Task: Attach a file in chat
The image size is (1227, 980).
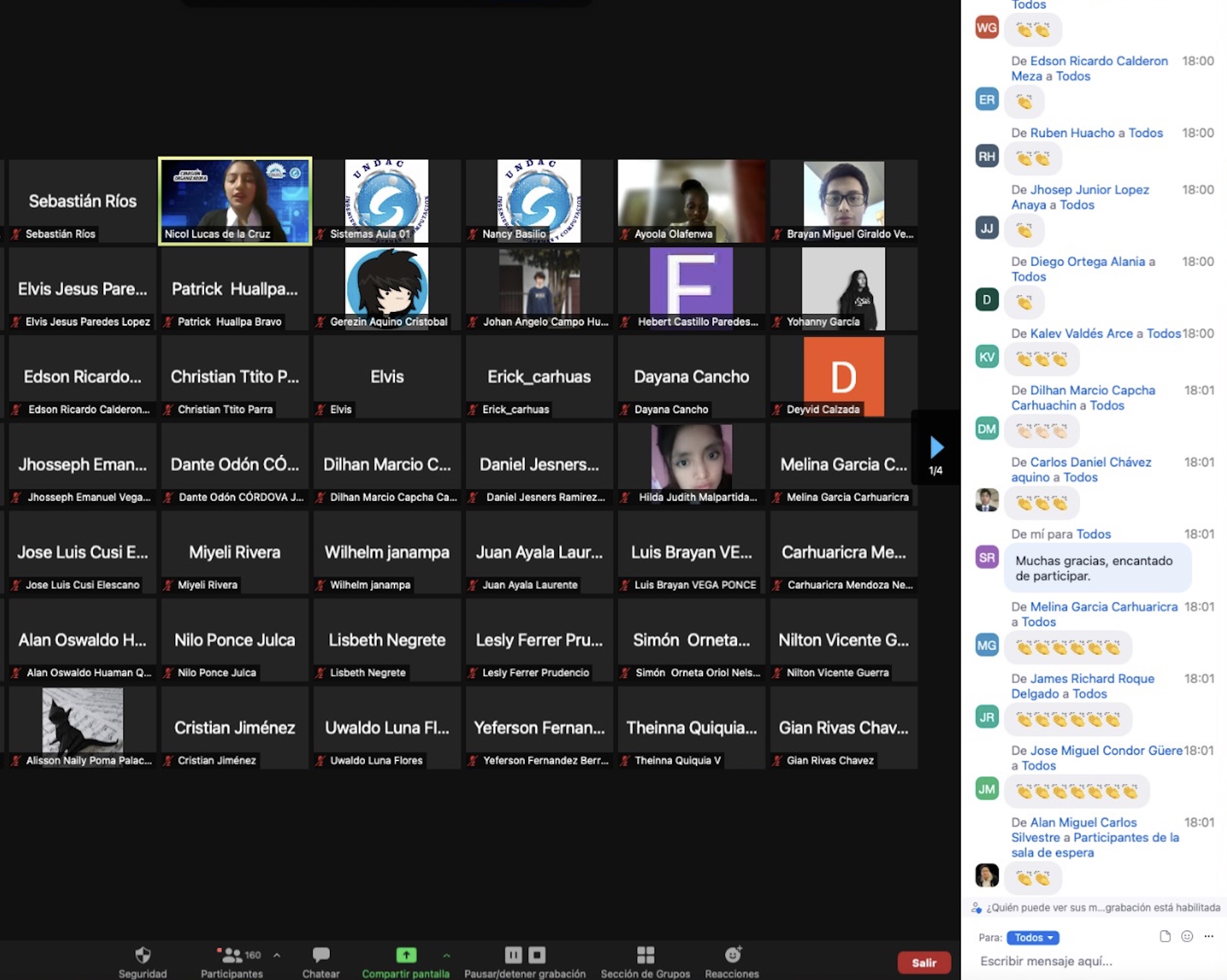Action: tap(1165, 936)
